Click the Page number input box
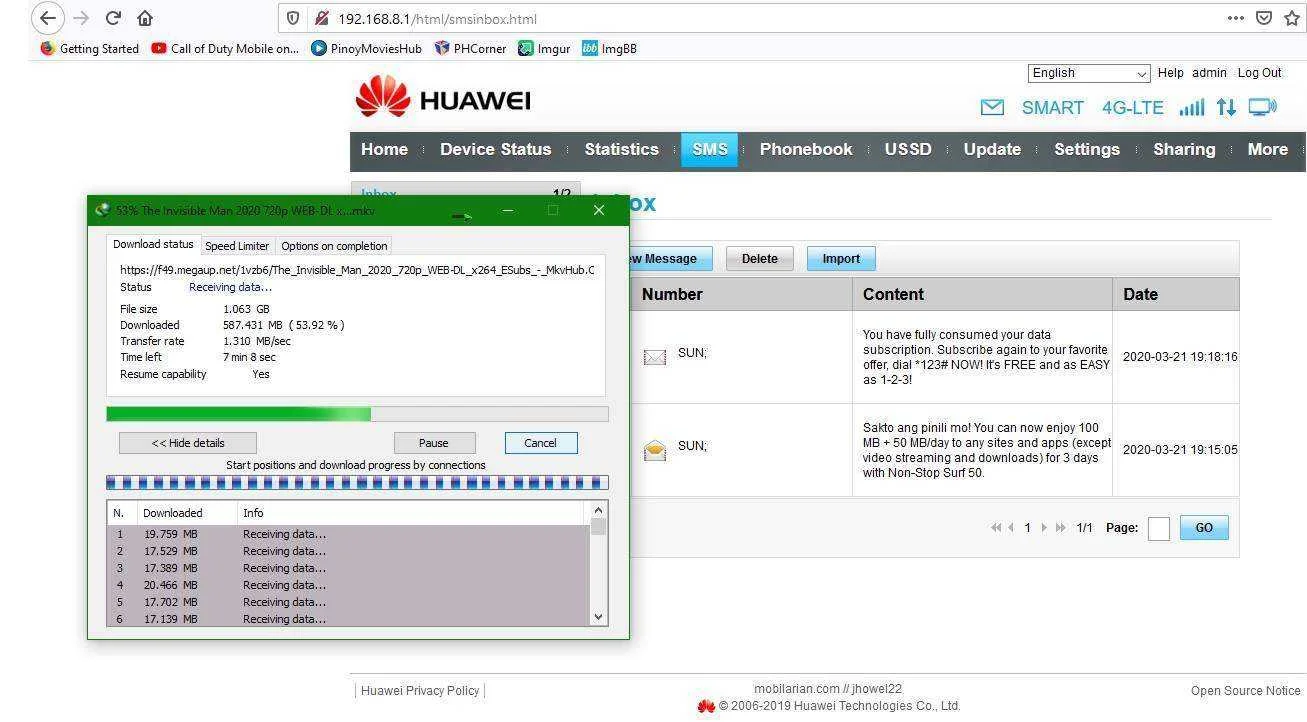 click(1159, 529)
